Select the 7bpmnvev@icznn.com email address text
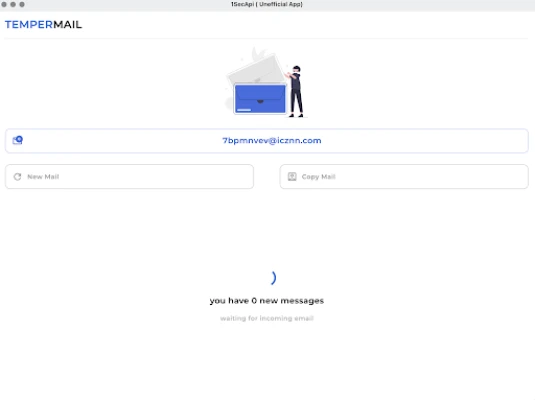The height and width of the screenshot is (400, 535). [272, 141]
